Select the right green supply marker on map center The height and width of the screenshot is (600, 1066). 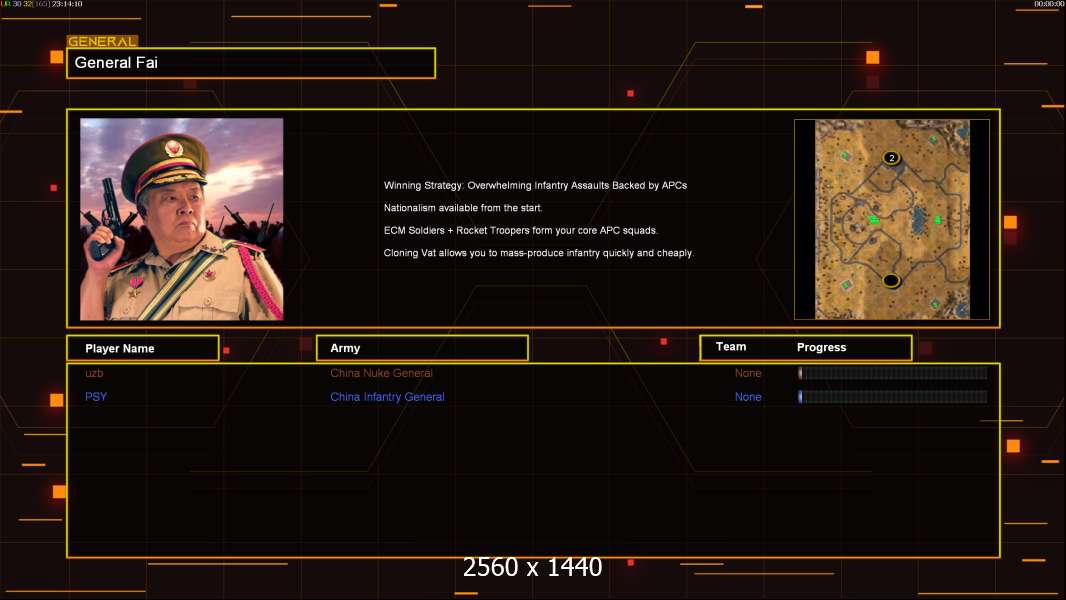(938, 219)
